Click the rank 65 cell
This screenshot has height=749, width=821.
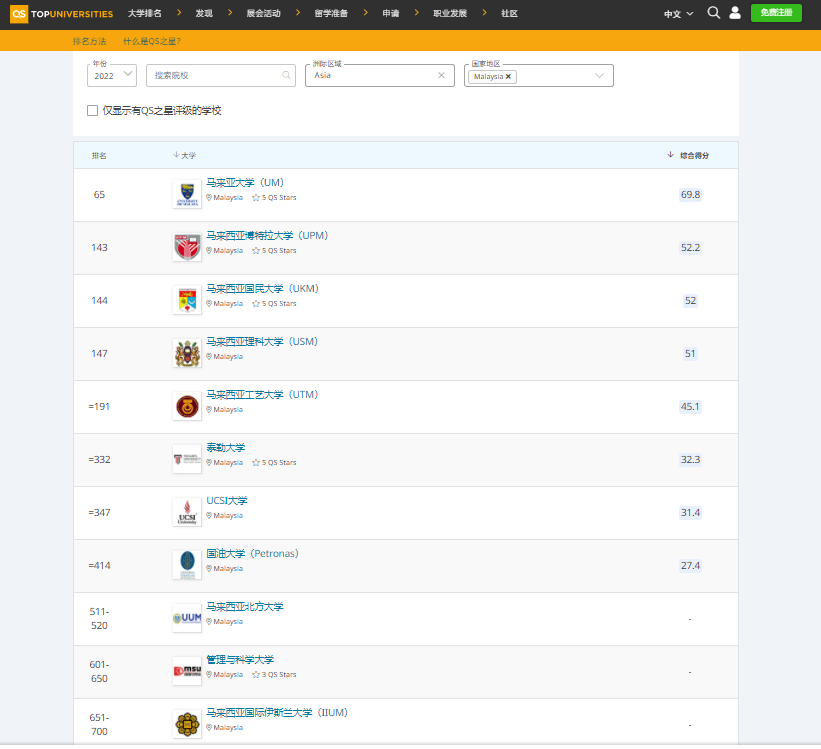tap(99, 194)
